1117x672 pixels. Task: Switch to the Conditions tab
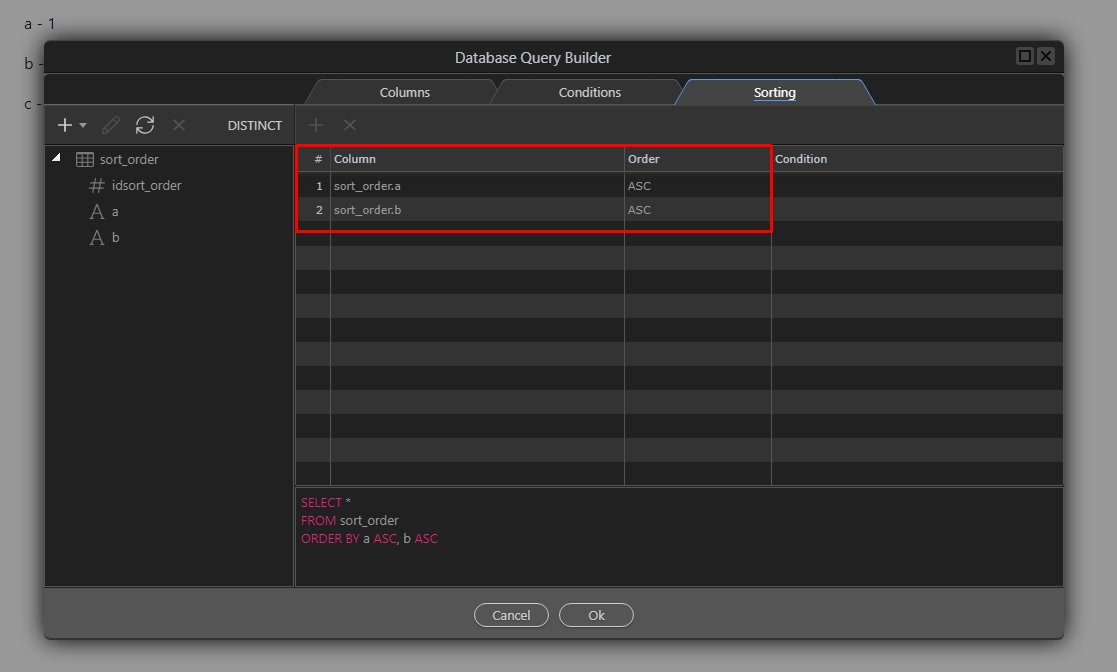click(589, 92)
